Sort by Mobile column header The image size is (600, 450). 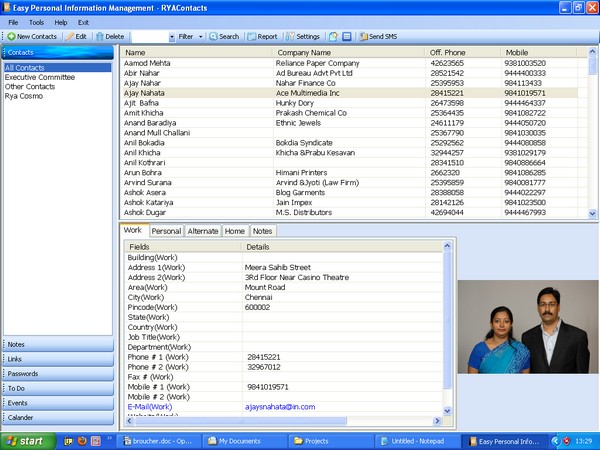(539, 52)
